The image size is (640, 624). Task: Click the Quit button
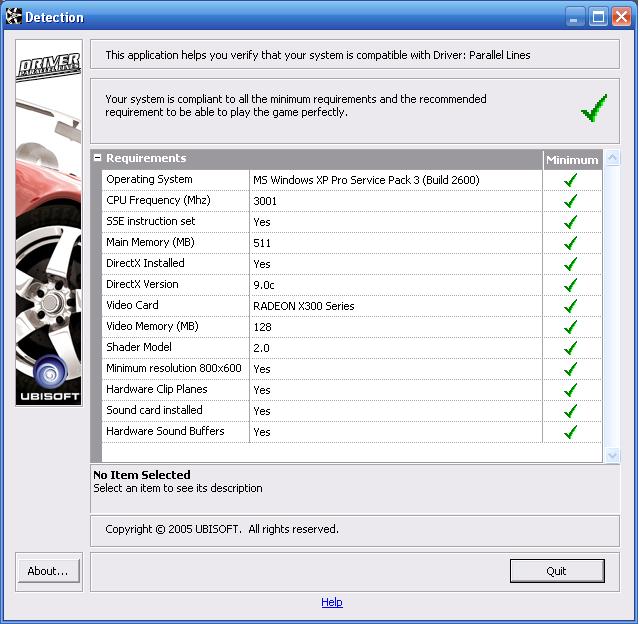[x=557, y=571]
